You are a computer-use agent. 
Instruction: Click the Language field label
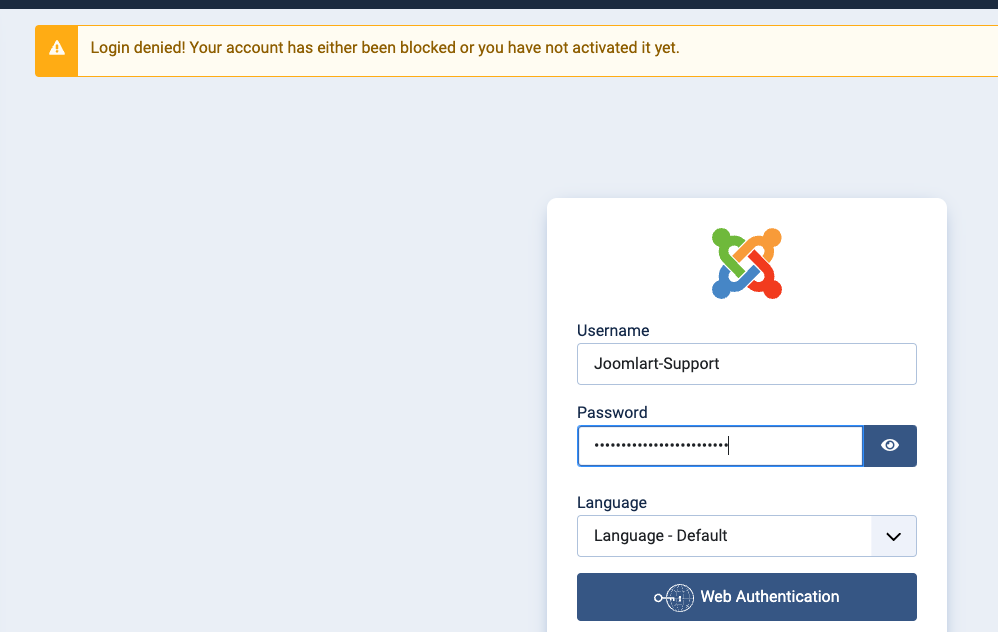[x=612, y=503]
